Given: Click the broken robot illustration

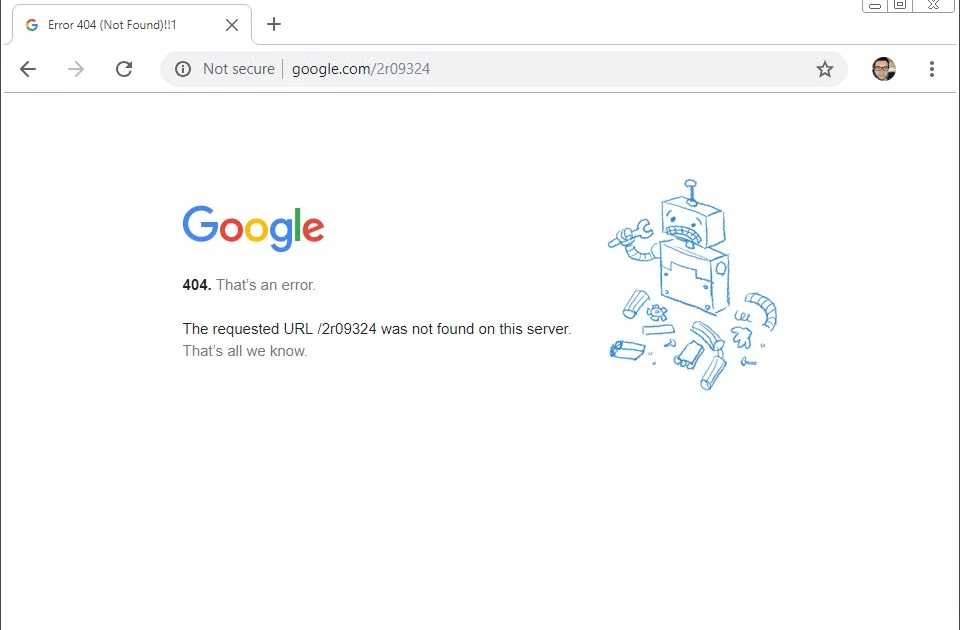Looking at the screenshot, I should pos(692,285).
